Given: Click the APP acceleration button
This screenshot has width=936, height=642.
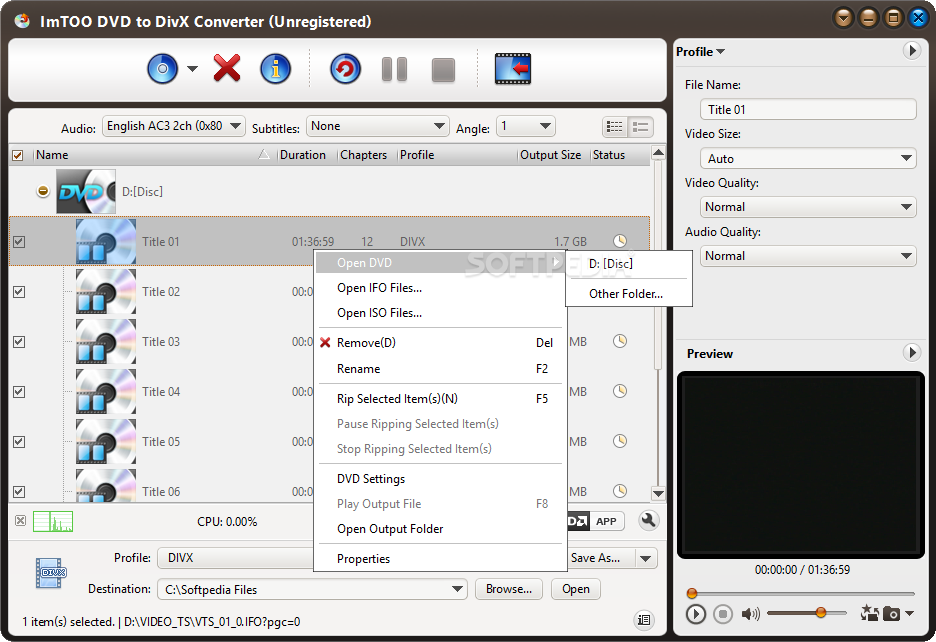Looking at the screenshot, I should (x=606, y=521).
